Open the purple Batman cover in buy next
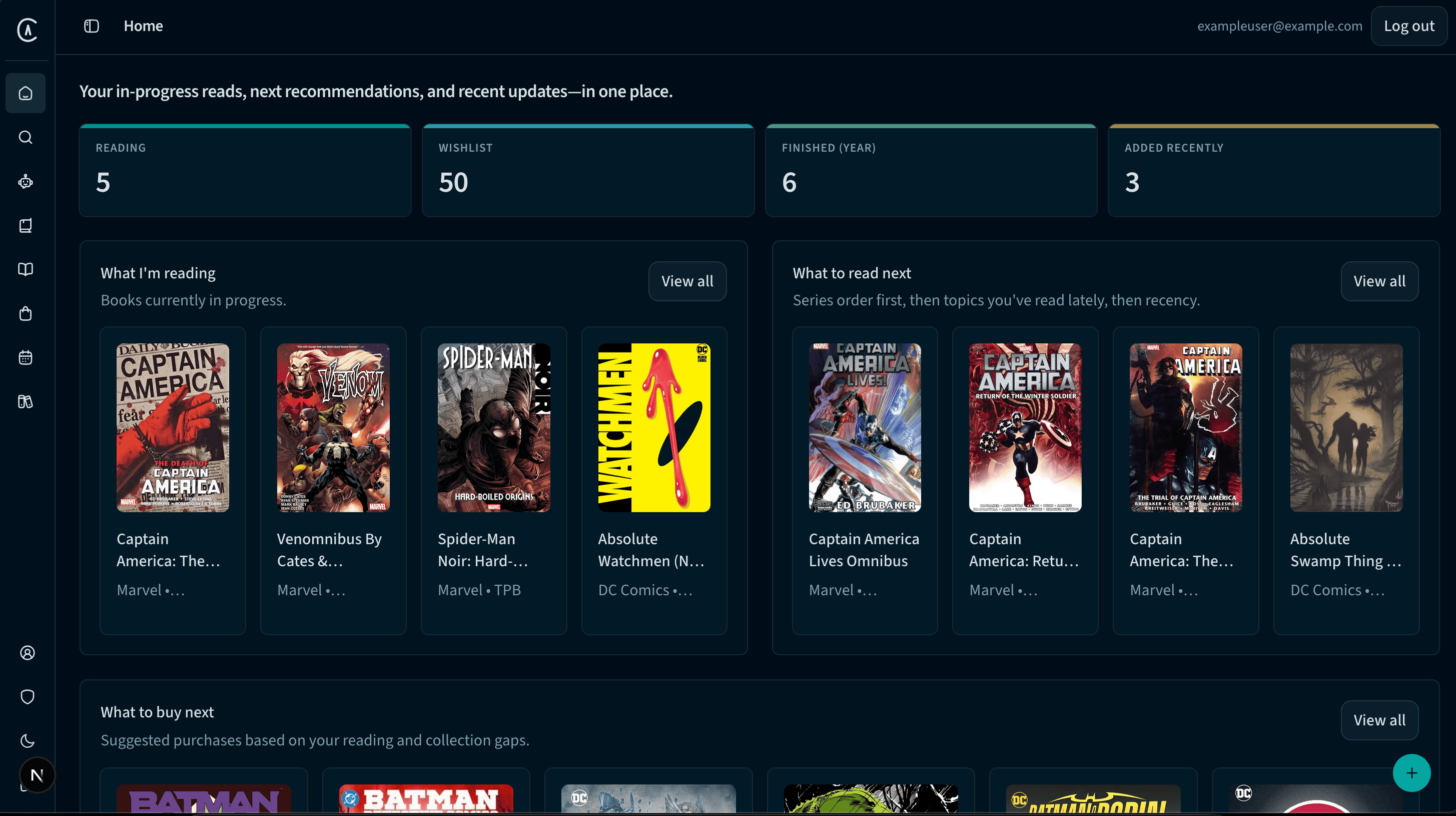 204,798
